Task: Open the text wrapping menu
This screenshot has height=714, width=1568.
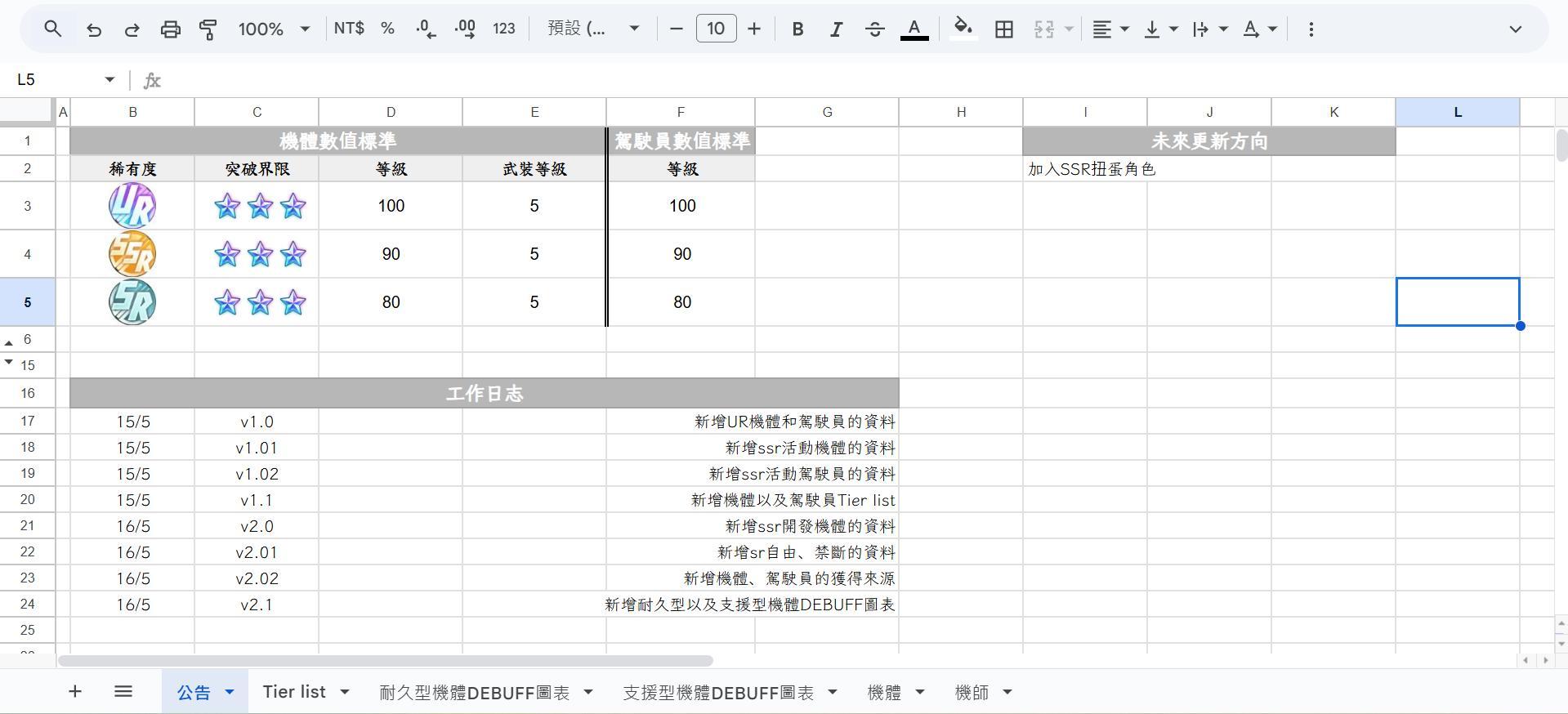Action: coord(1209,29)
